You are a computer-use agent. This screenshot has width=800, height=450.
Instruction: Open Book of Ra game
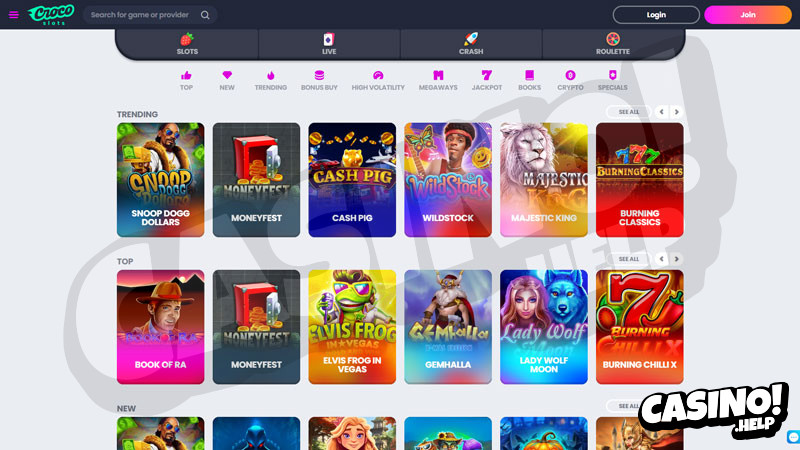160,327
